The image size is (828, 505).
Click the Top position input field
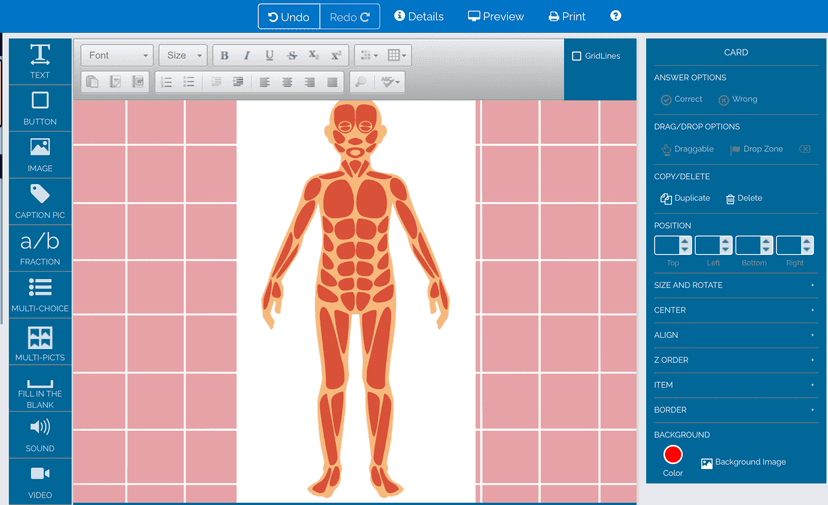[667, 245]
